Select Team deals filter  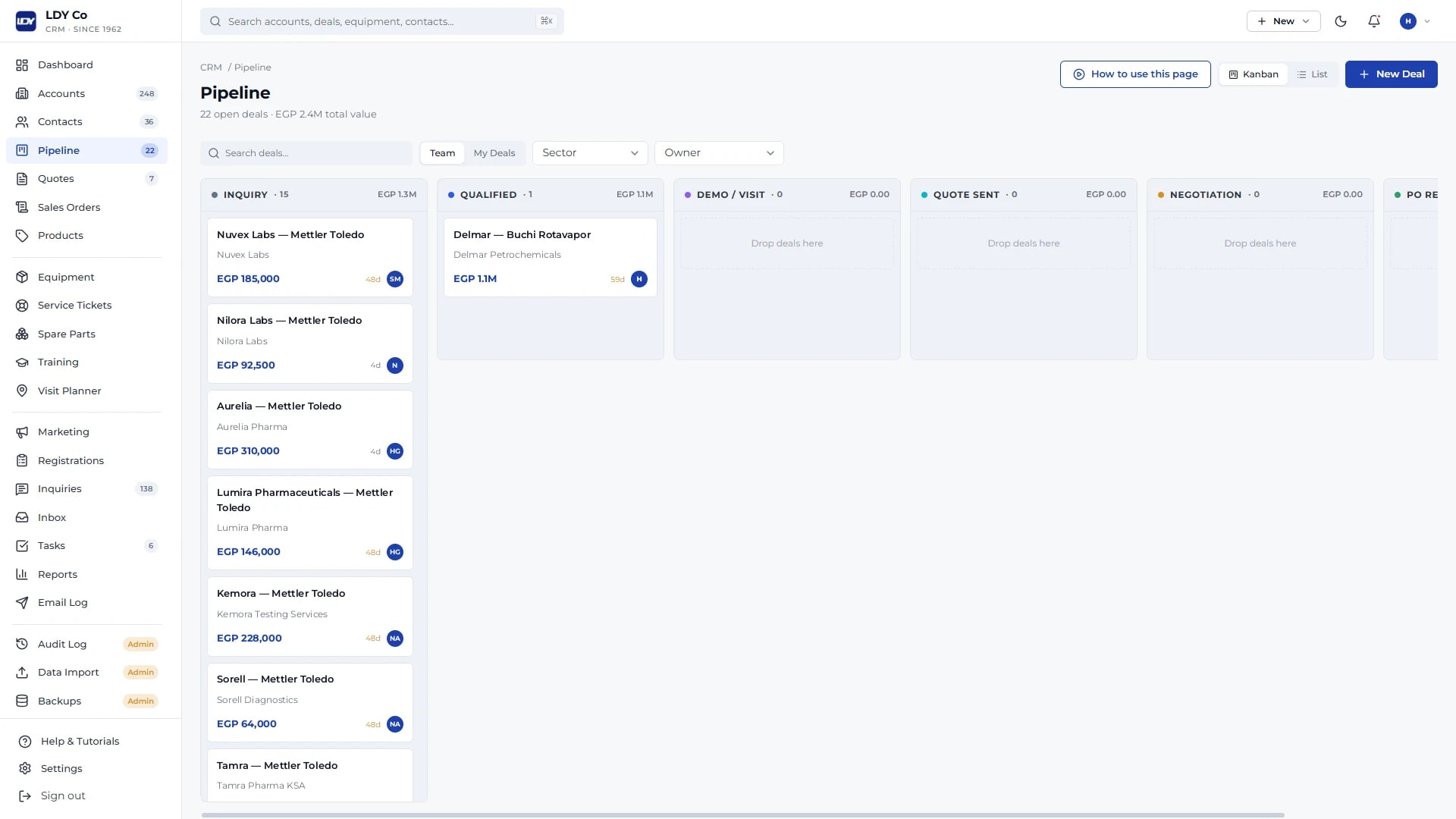(443, 153)
